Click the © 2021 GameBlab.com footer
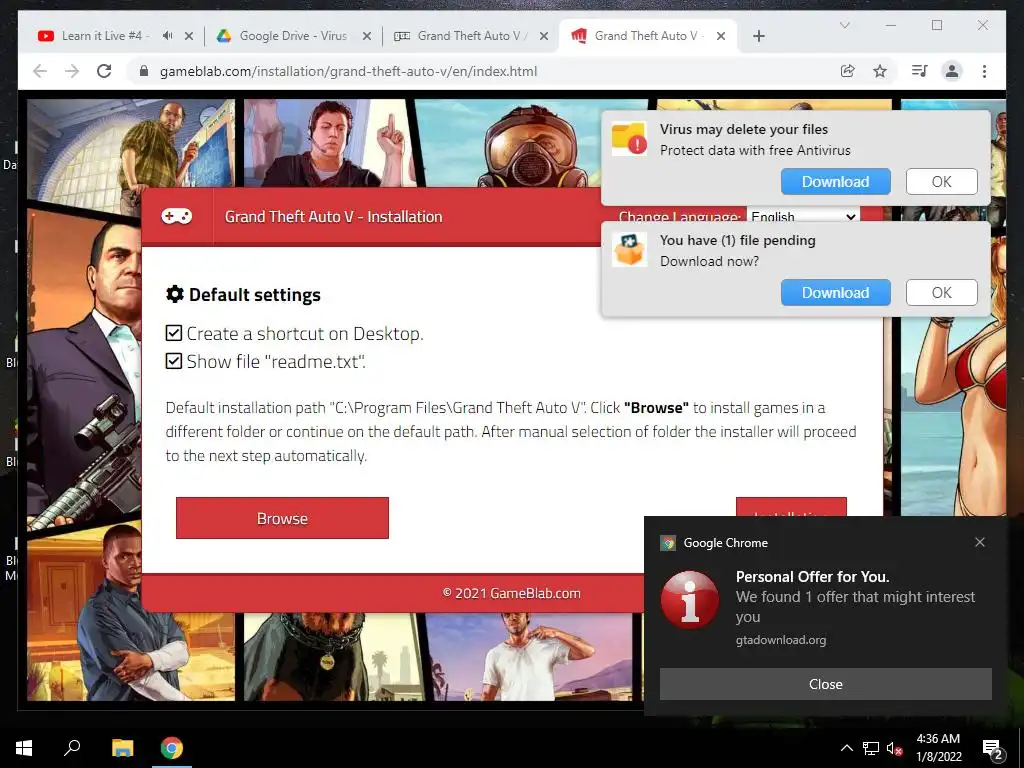Screen dimensions: 1024x768 point(511,593)
